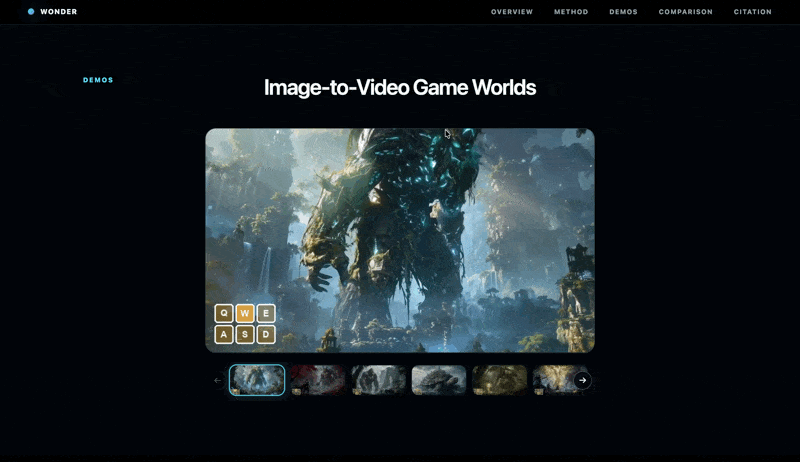
Task: Select the red-toned second thumbnail
Action: point(318,380)
